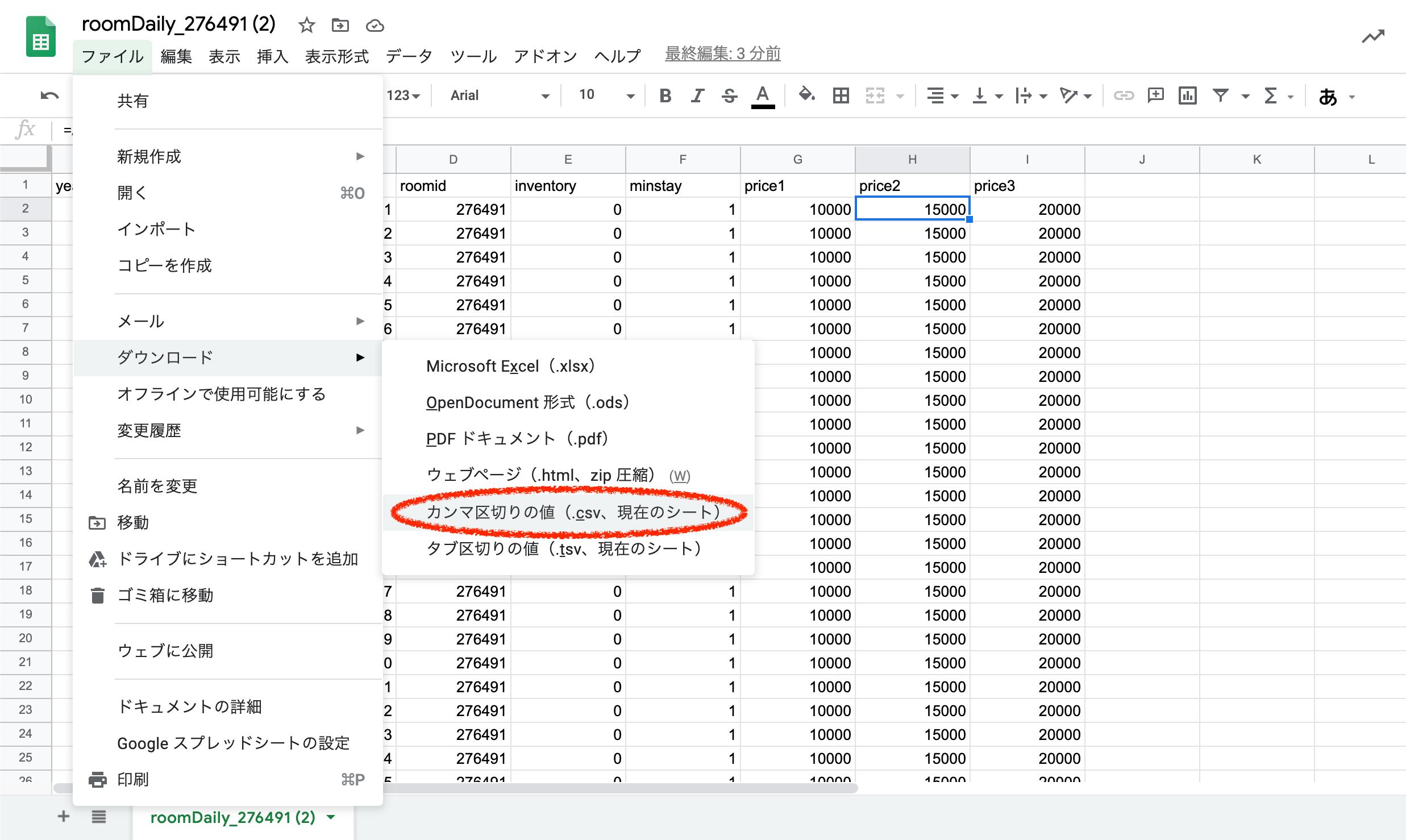1406x840 pixels.
Task: Toggle strikethrough formatting
Action: (729, 95)
